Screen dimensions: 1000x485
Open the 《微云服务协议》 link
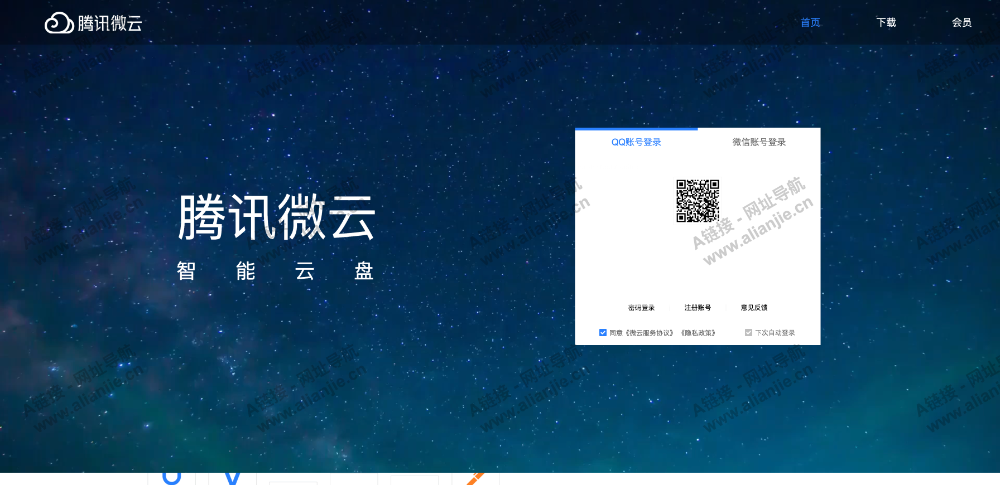650,332
